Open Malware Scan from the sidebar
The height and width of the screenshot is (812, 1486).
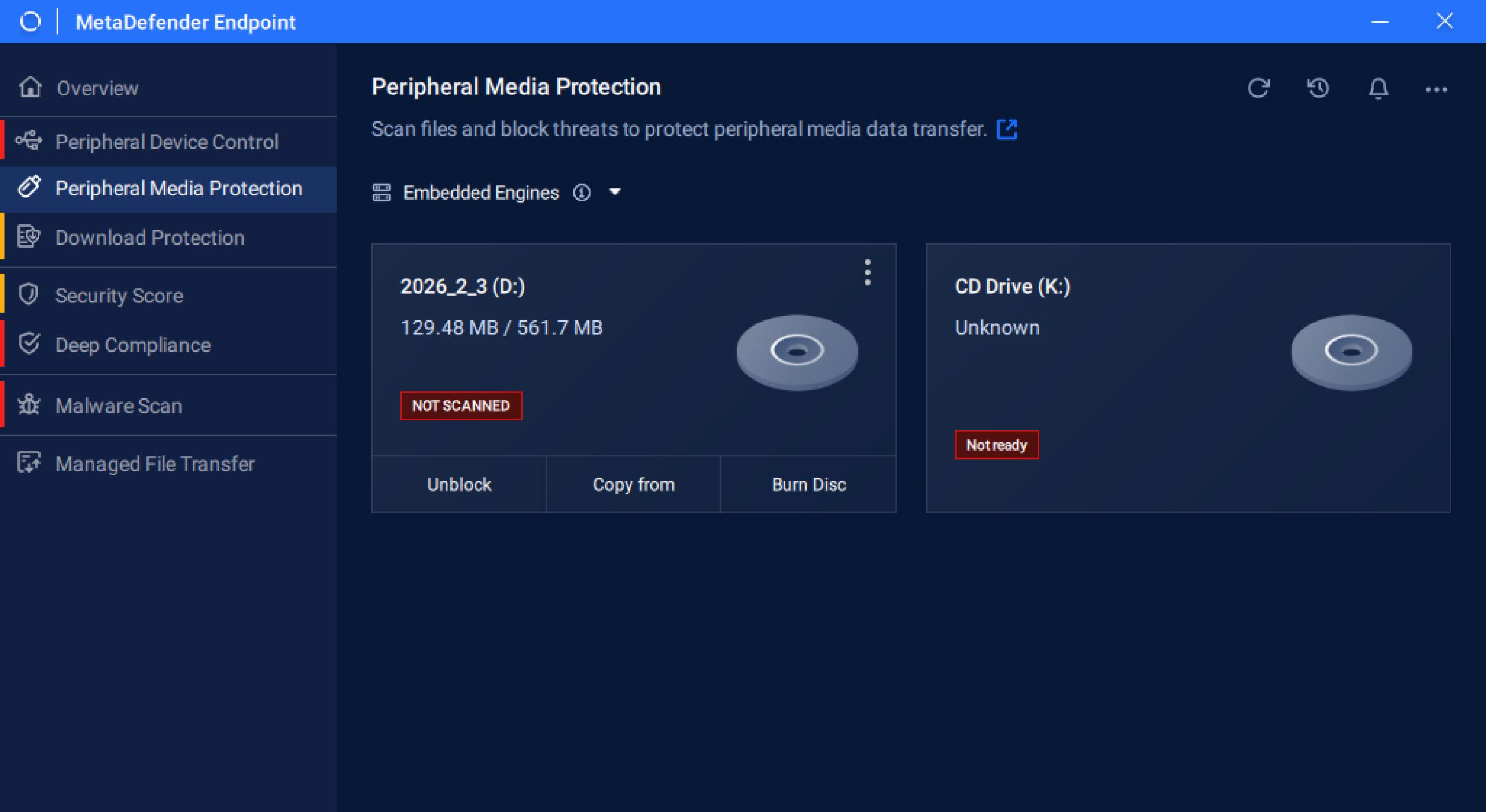pos(119,406)
